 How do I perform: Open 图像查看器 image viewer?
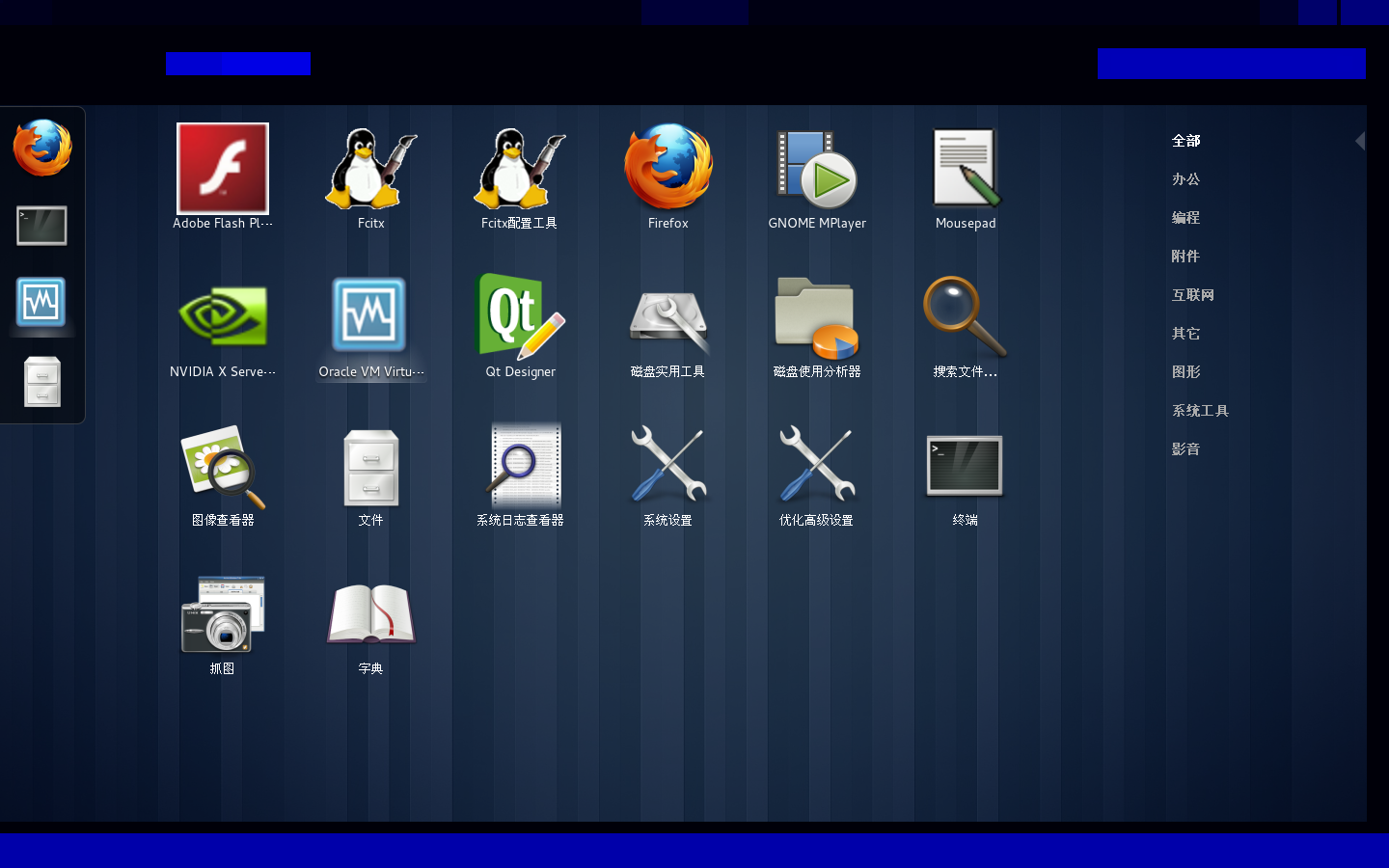[223, 474]
